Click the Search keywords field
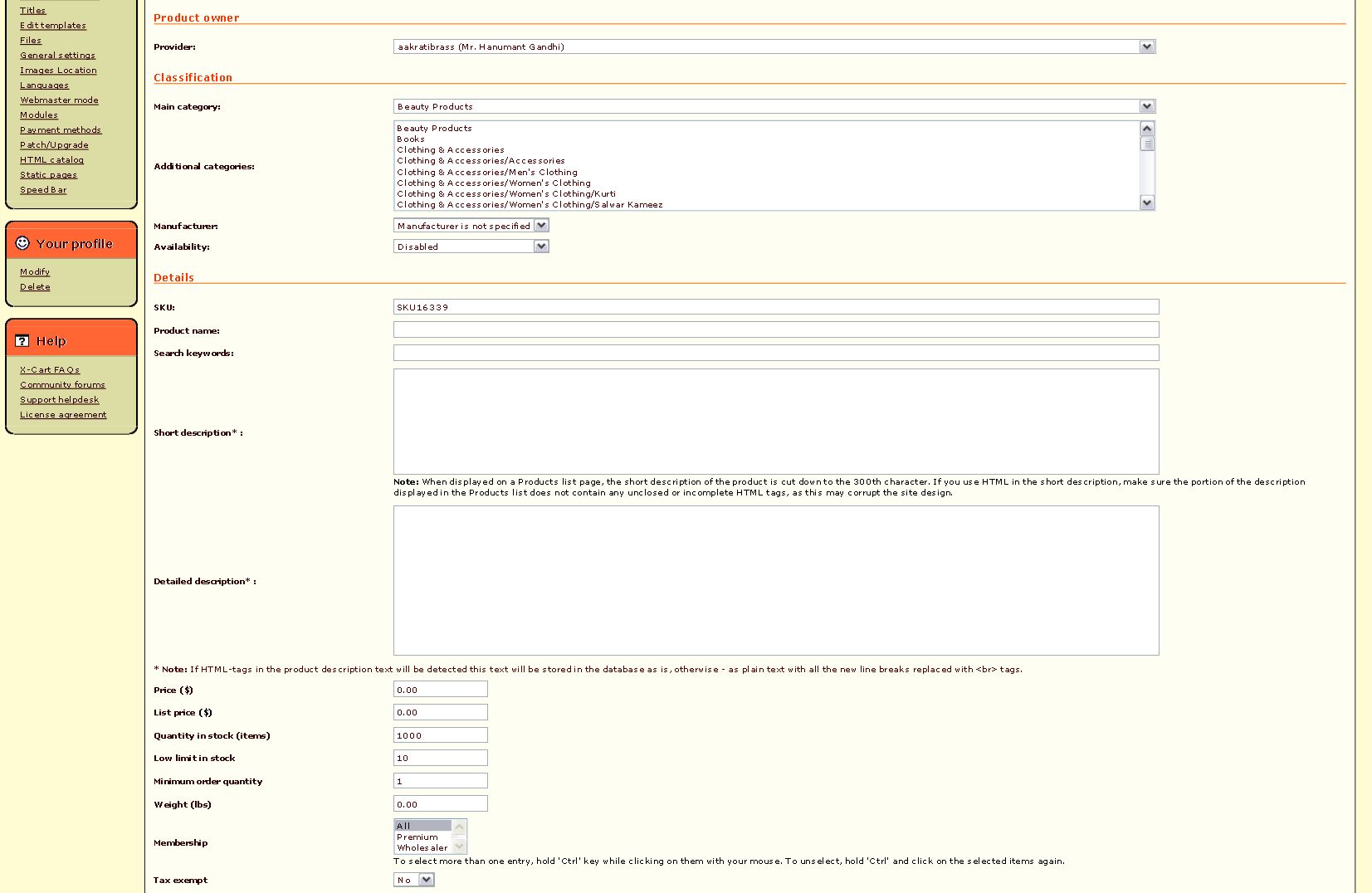The width and height of the screenshot is (1372, 893). tap(776, 353)
